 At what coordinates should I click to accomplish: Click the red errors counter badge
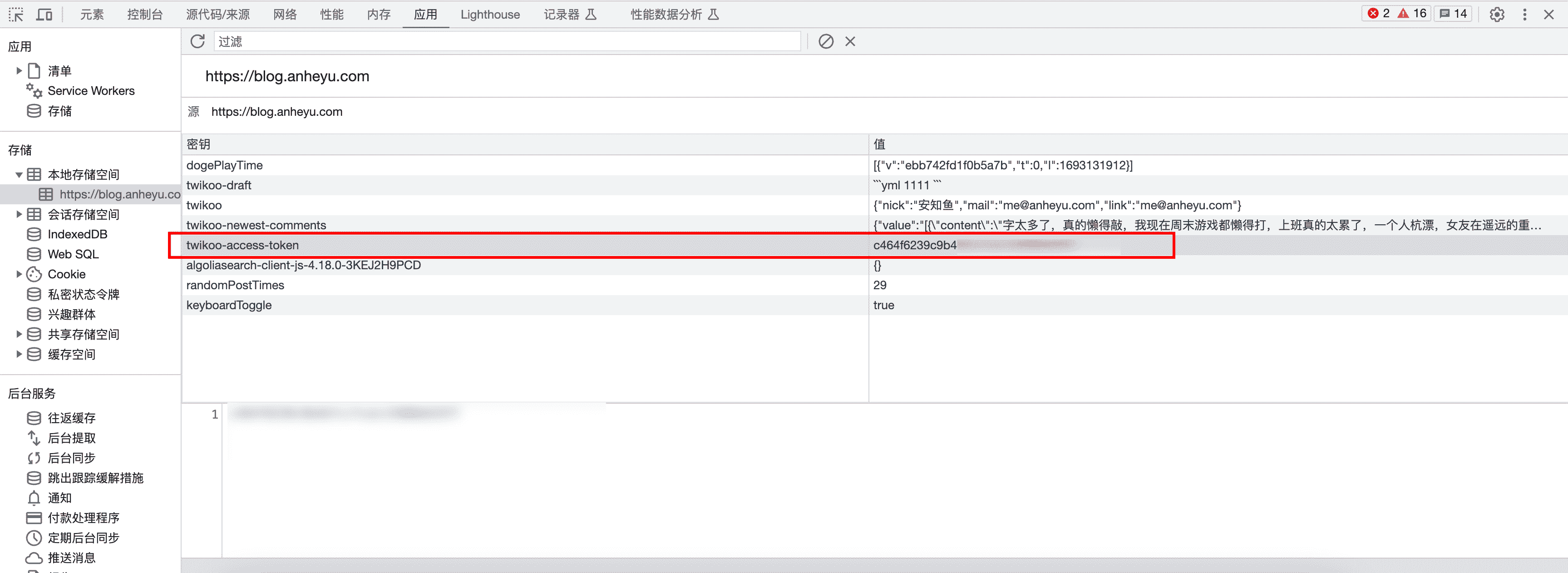tap(1379, 14)
